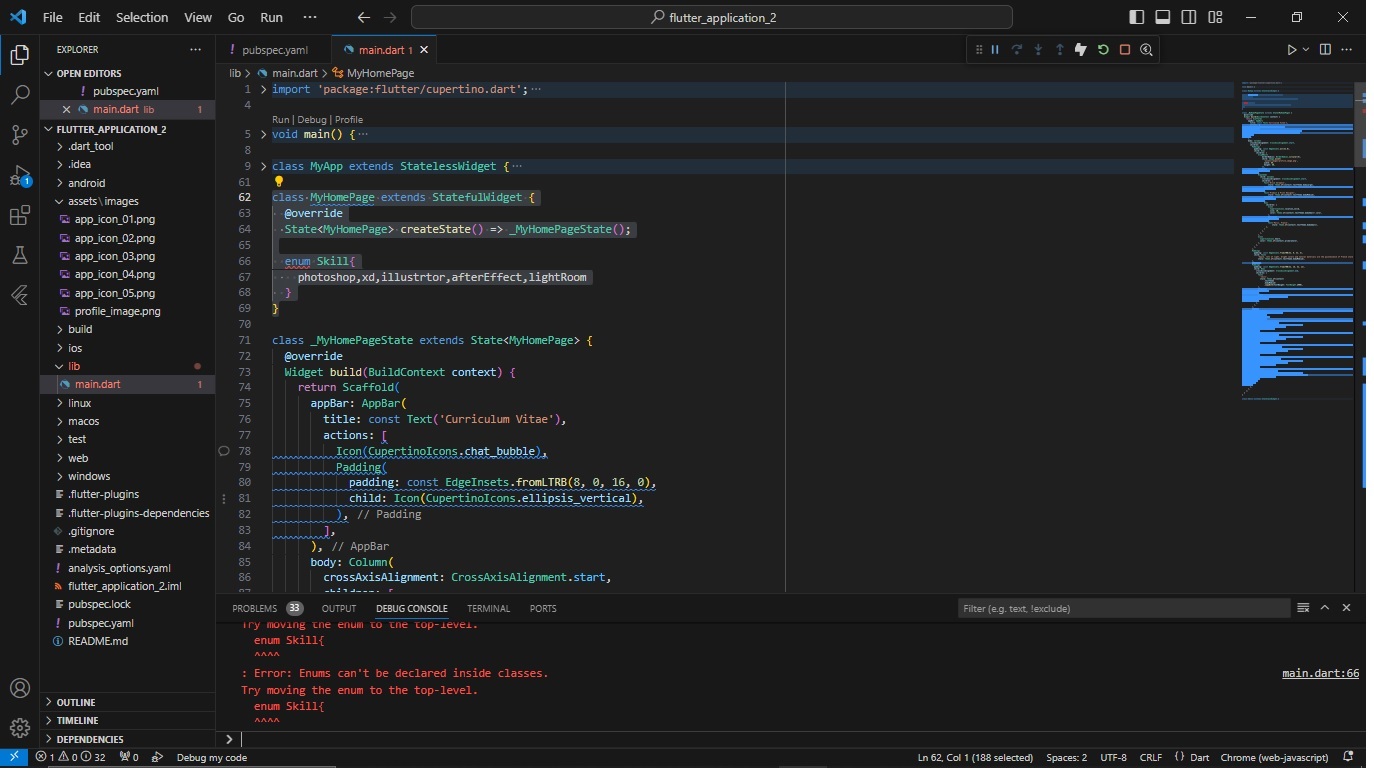Switch to the OUTPUT panel tab
This screenshot has width=1374, height=774.
339,608
